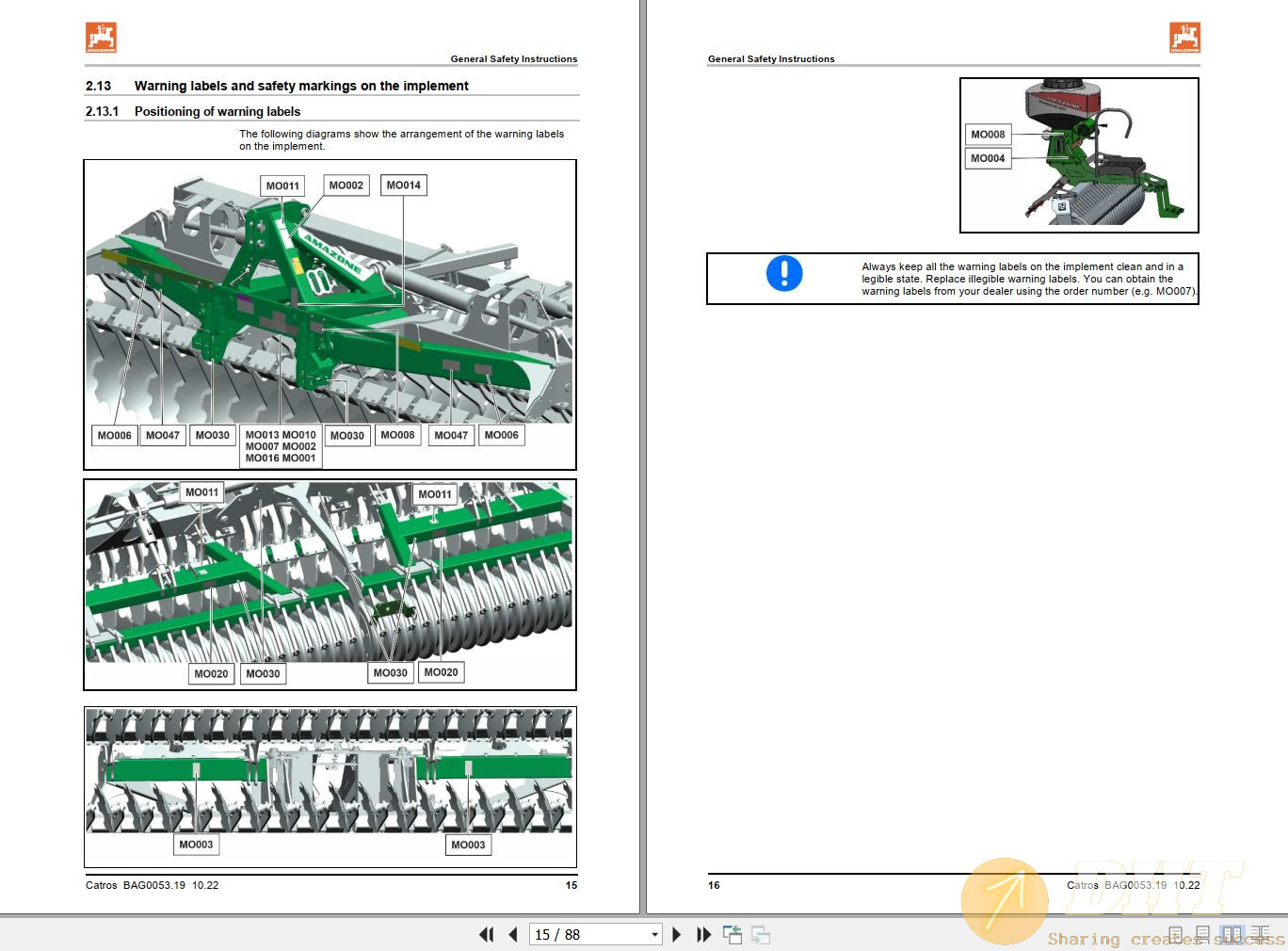Click the middle diagram with MO020 labels
The image size is (1288, 951).
click(330, 585)
